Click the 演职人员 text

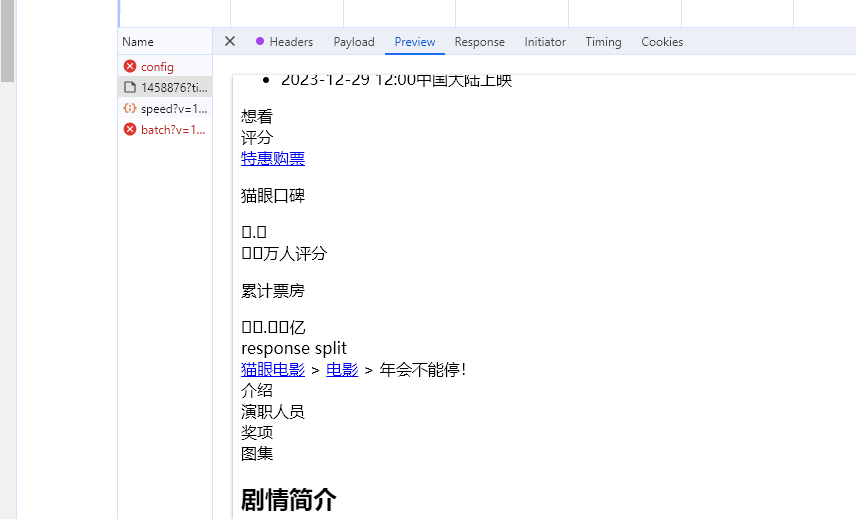click(x=273, y=412)
